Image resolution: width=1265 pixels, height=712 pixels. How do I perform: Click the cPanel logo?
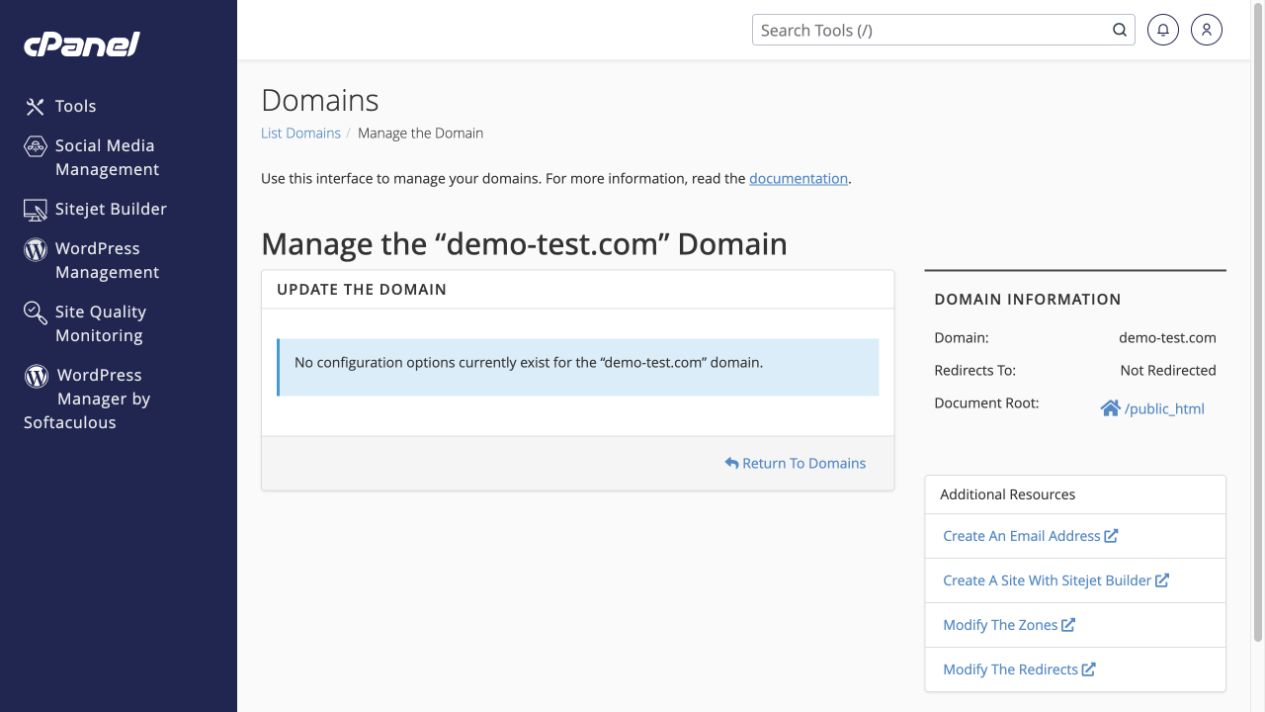click(81, 44)
